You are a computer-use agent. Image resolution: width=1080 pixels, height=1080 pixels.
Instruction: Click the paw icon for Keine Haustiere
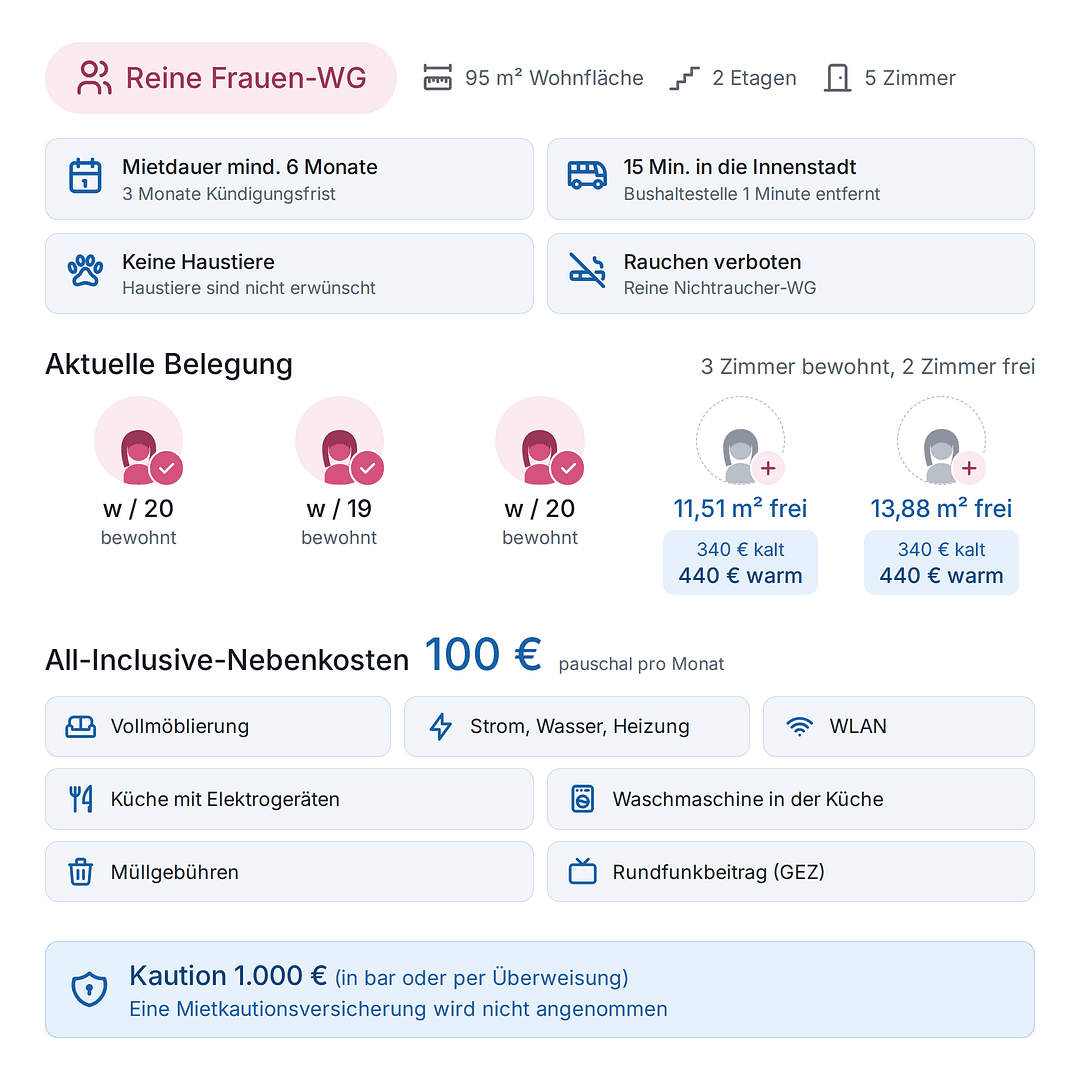(85, 270)
